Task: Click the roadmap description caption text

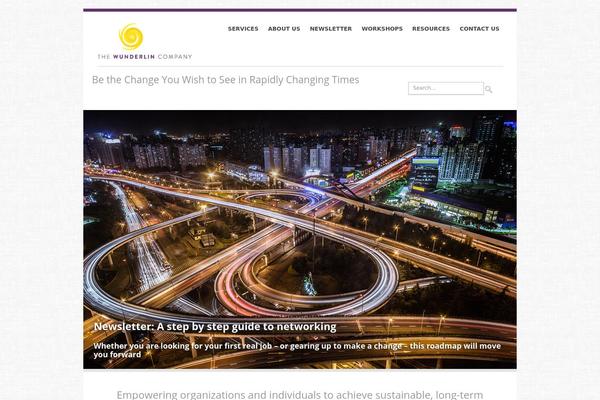Action: click(297, 350)
